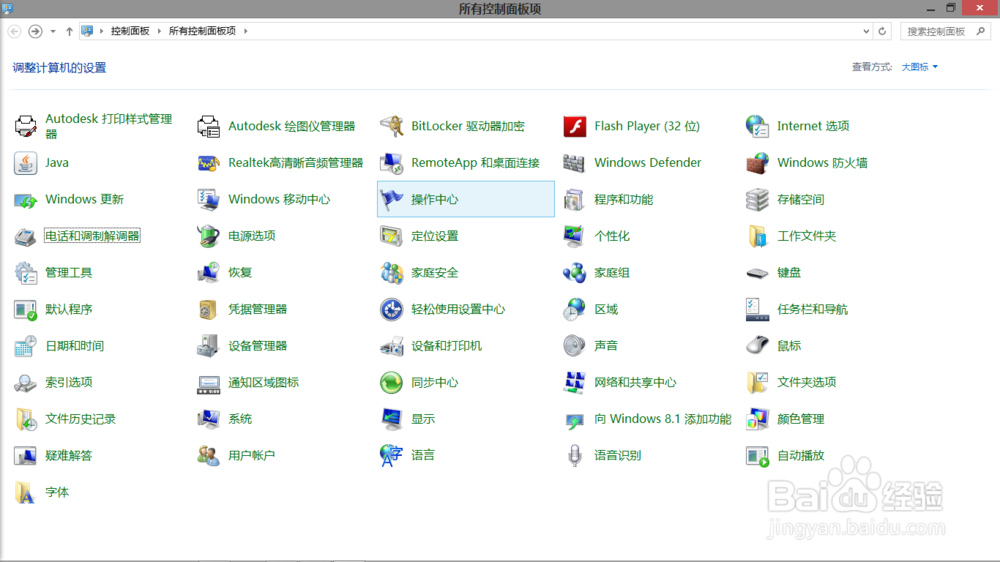Image resolution: width=1000 pixels, height=562 pixels.
Task: Open the Windows 防火墙 icon
Action: (757, 163)
